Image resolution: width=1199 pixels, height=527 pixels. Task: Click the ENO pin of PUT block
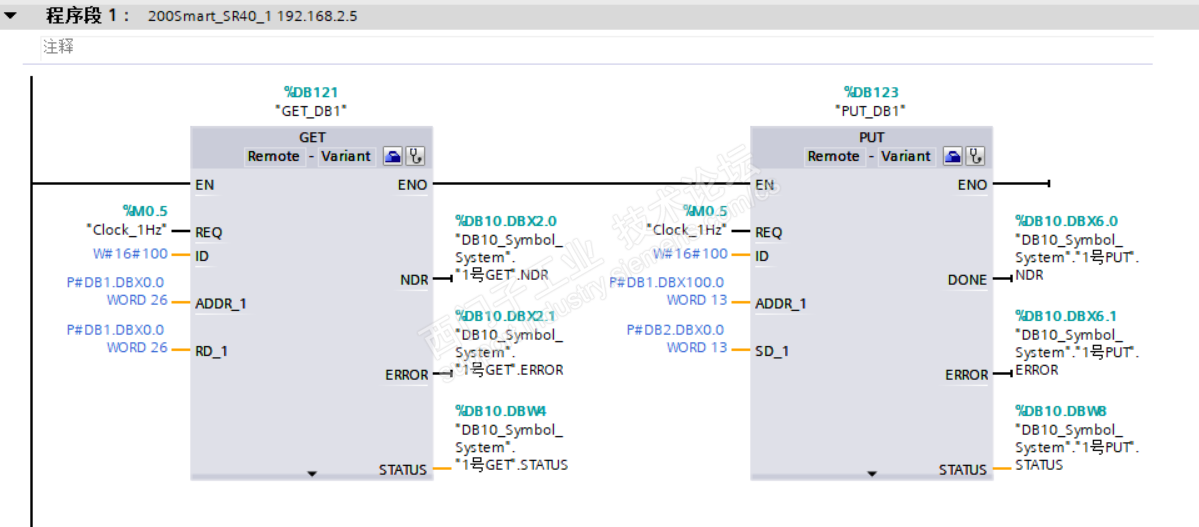coord(973,184)
